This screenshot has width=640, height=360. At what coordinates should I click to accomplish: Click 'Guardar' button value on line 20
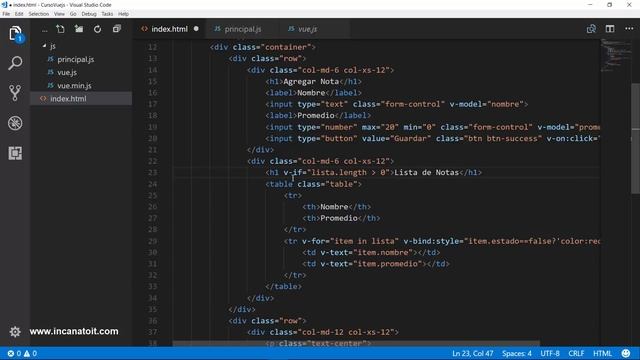(410, 139)
